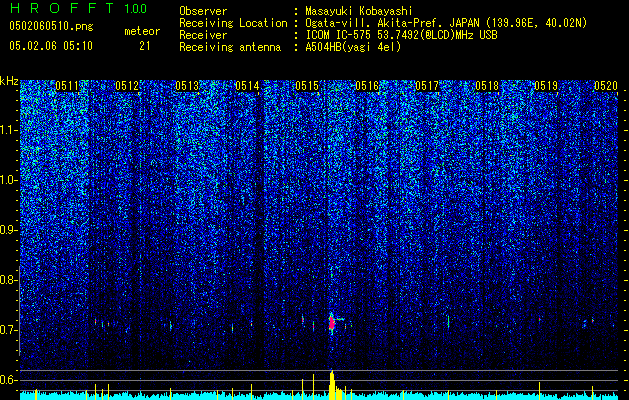Viewport: 629px width, 400px height.
Task: Click the 0518 time marker
Action: [x=487, y=86]
